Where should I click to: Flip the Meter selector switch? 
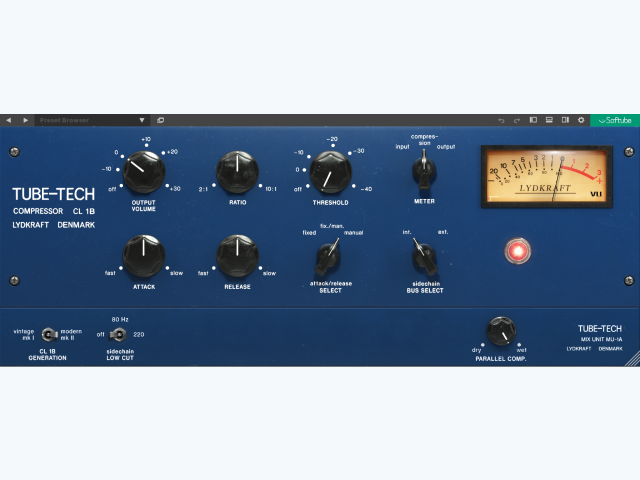pyautogui.click(x=424, y=171)
